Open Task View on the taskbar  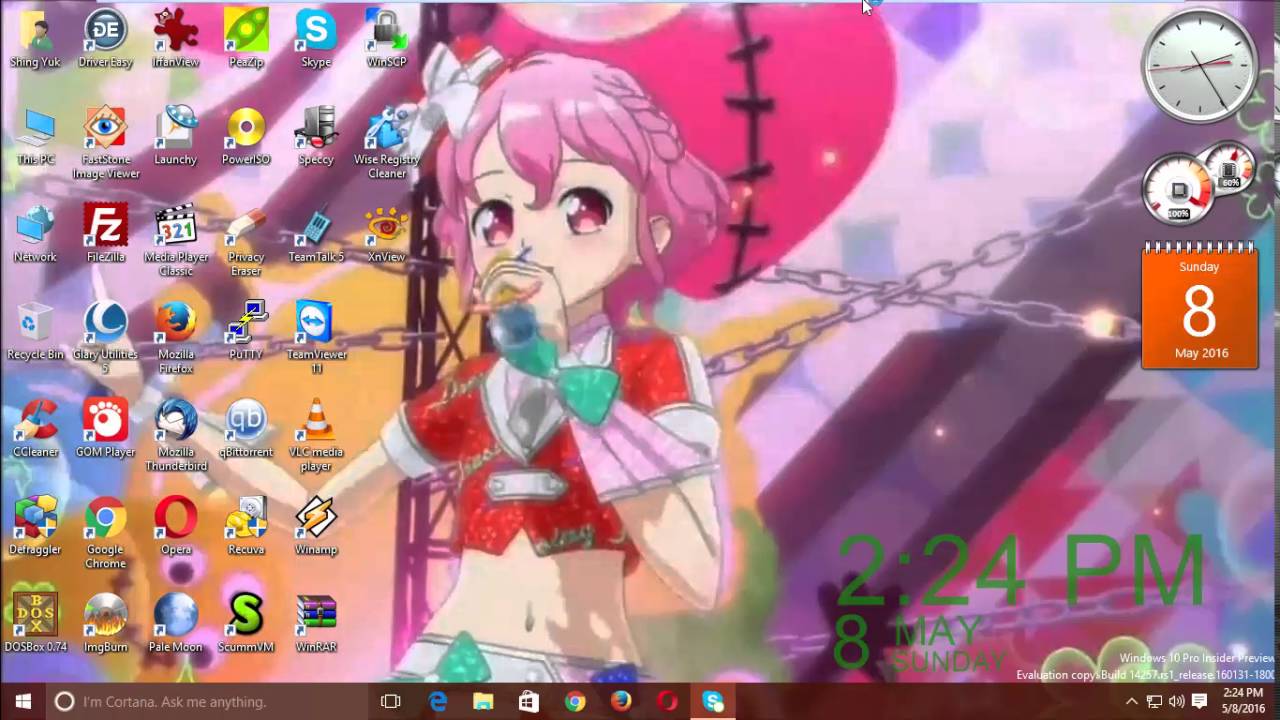tap(391, 701)
